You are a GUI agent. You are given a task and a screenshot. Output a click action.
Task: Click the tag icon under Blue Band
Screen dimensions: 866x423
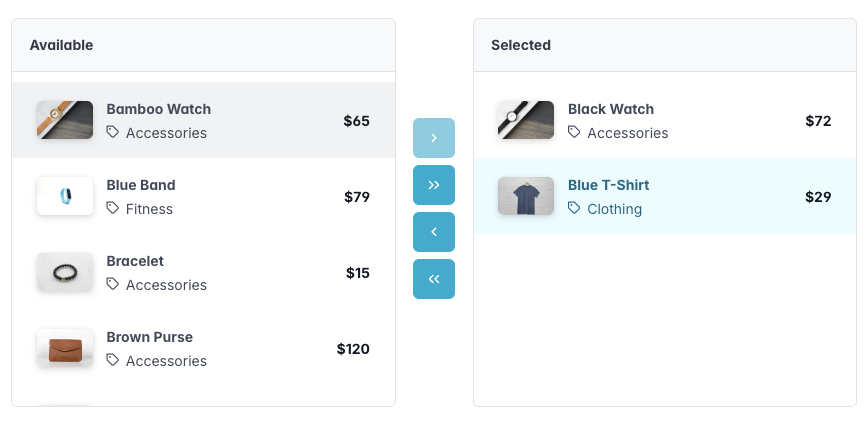(x=113, y=208)
